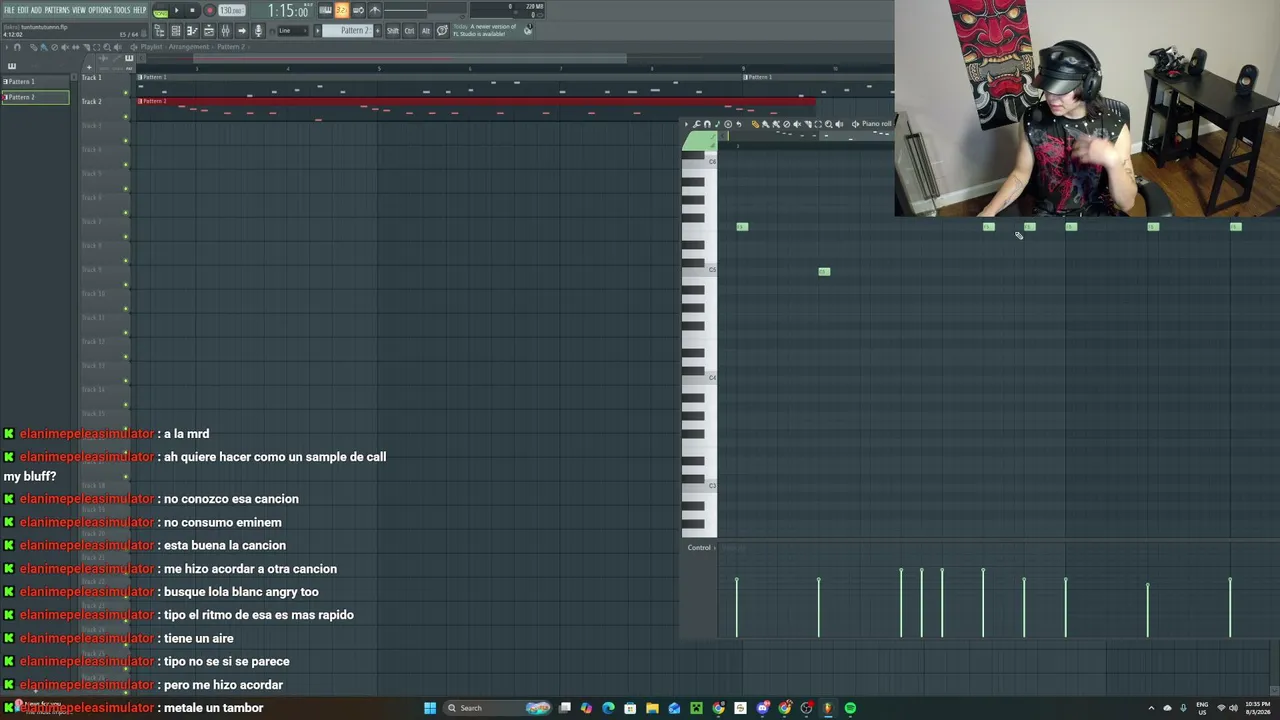
Task: Open the ADD menu
Action: tap(36, 10)
